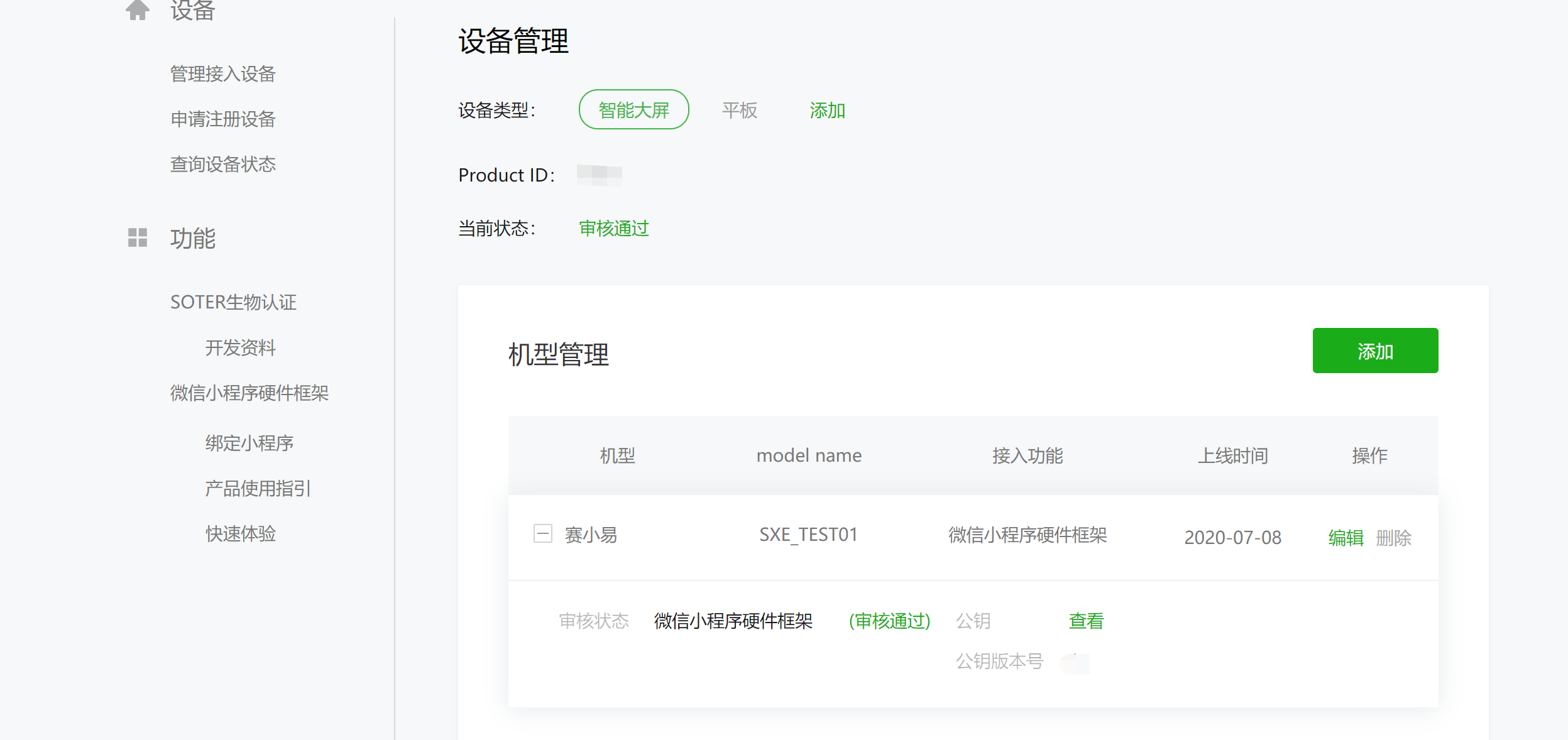Click 查看 to view the public key

pos(1086,621)
